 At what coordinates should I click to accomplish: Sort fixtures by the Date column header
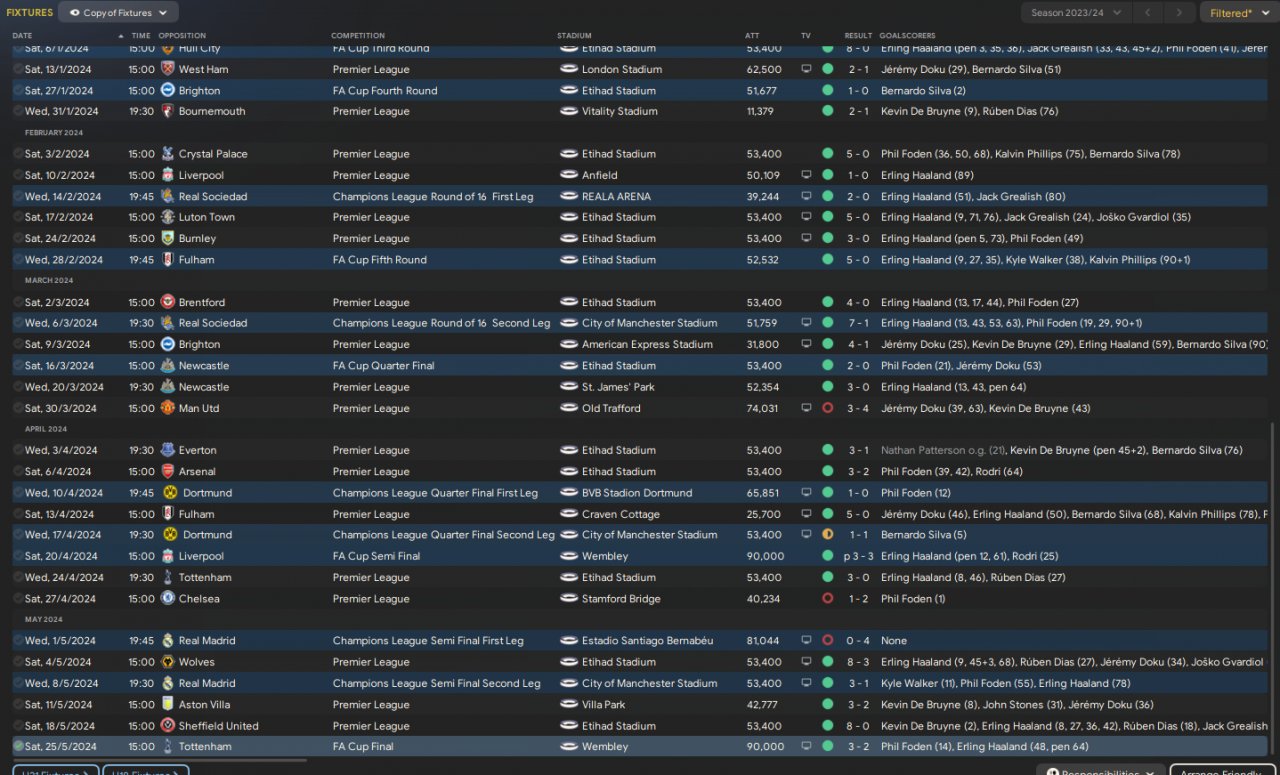[x=22, y=36]
